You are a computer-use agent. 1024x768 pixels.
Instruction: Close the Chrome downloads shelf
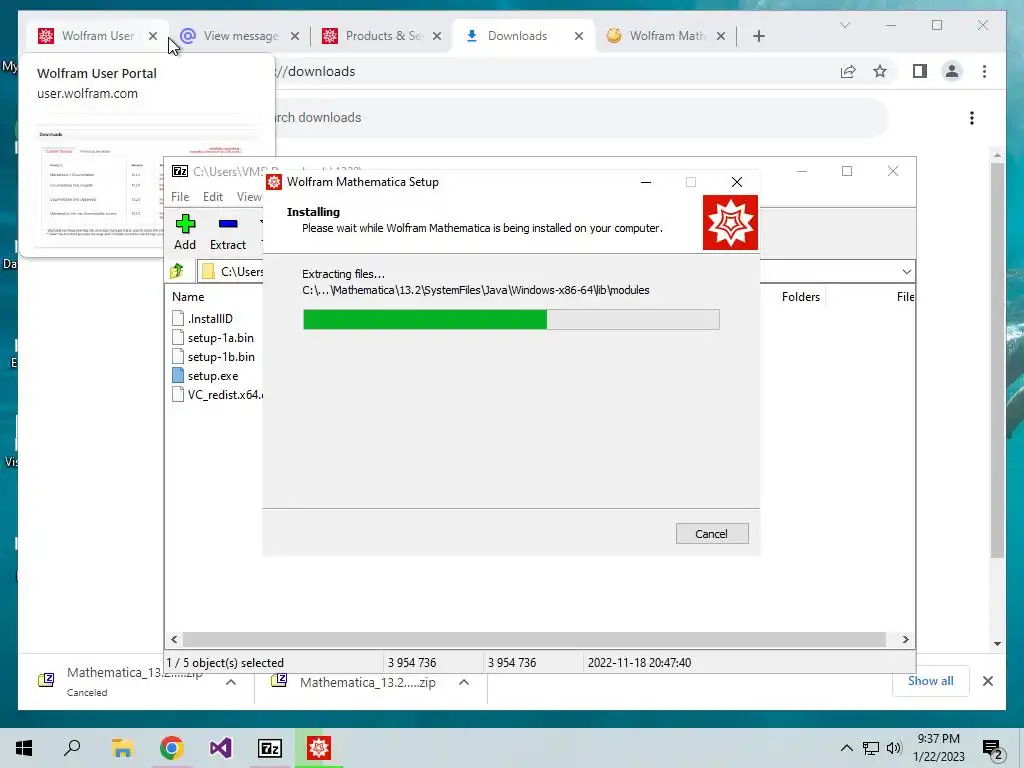[x=987, y=681]
